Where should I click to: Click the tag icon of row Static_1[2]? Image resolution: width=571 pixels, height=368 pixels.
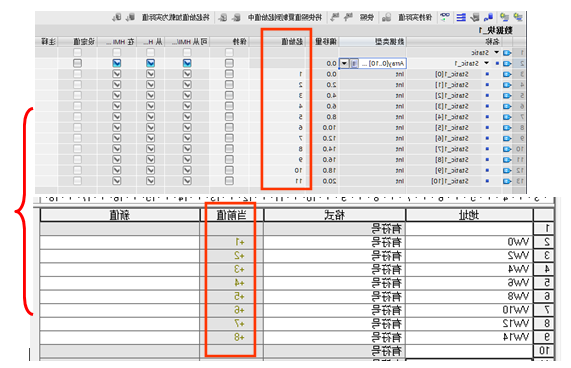coord(507,96)
